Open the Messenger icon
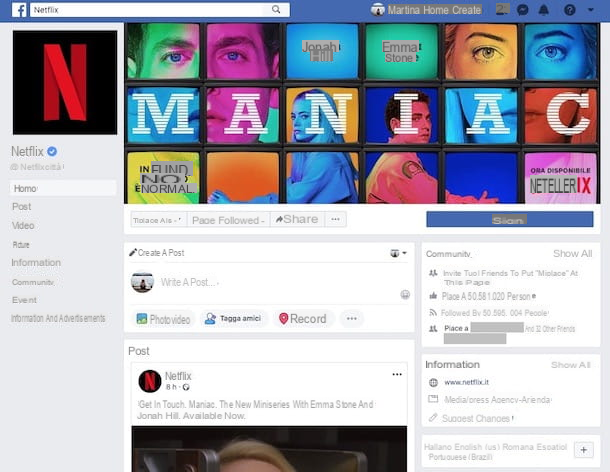Image resolution: width=610 pixels, height=472 pixels. point(522,10)
